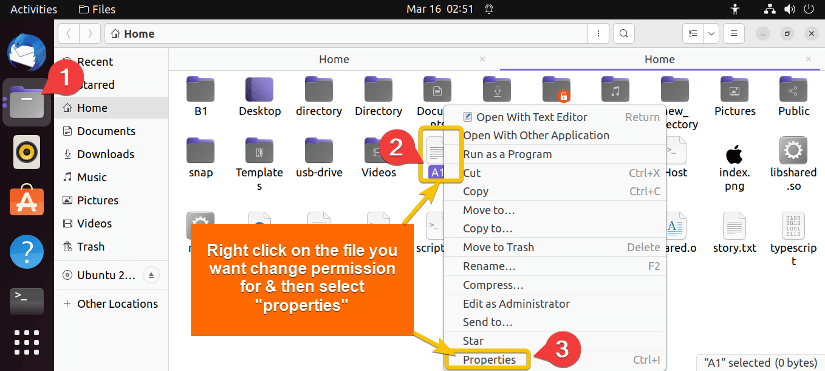Choose Send to… in the context menu
Viewport: 825px width, 371px height.
555,322
